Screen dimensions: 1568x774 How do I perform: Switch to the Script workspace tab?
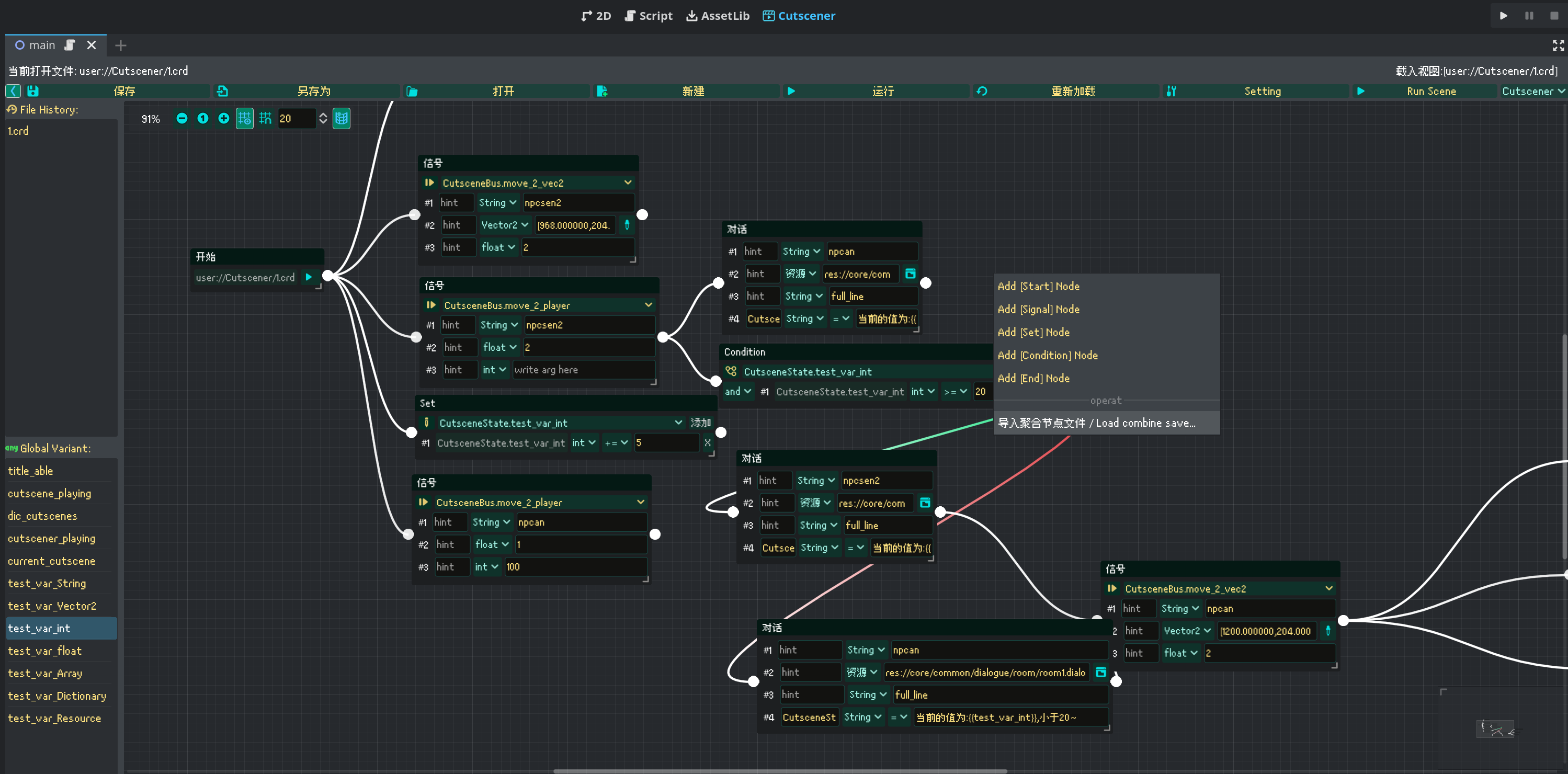648,16
